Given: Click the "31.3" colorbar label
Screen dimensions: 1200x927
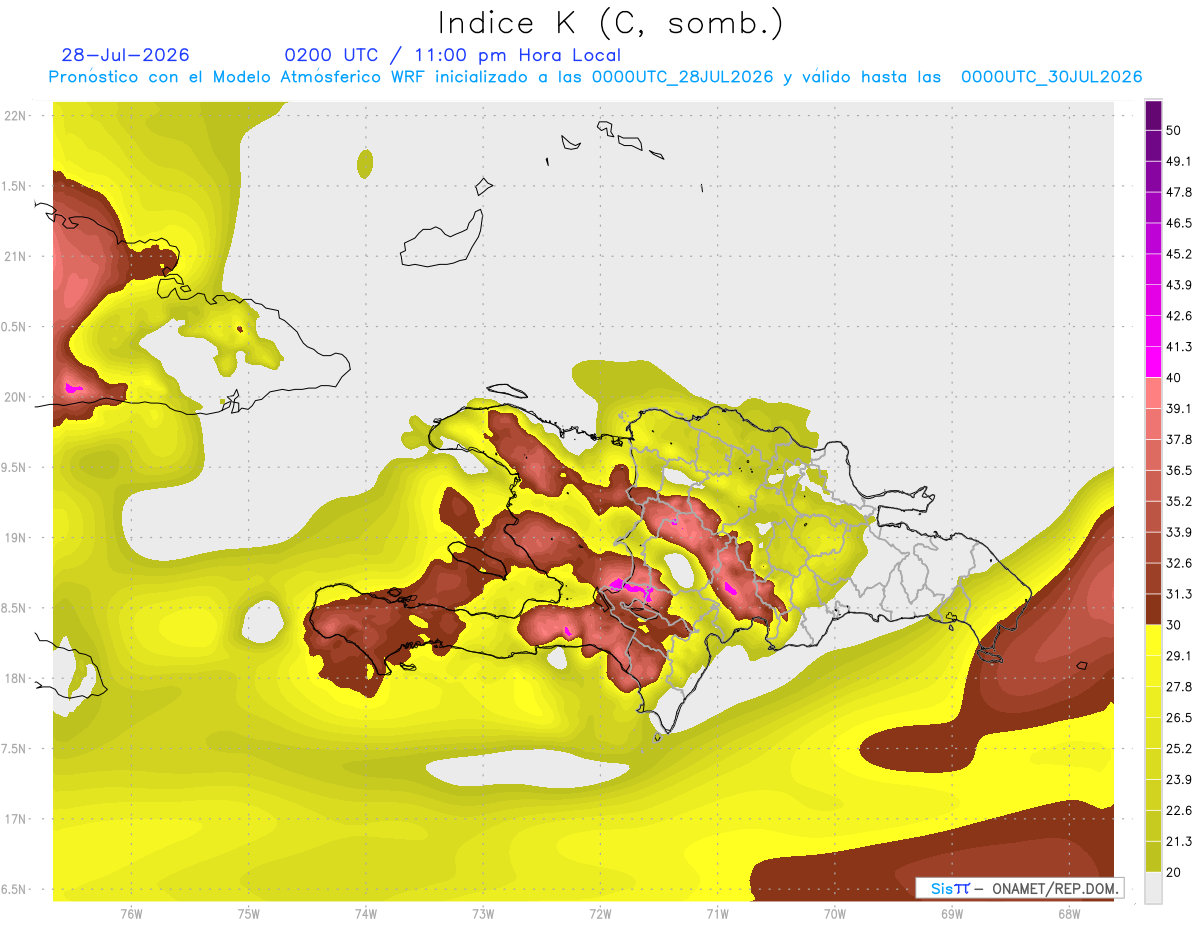Looking at the screenshot, I should 1178,594.
